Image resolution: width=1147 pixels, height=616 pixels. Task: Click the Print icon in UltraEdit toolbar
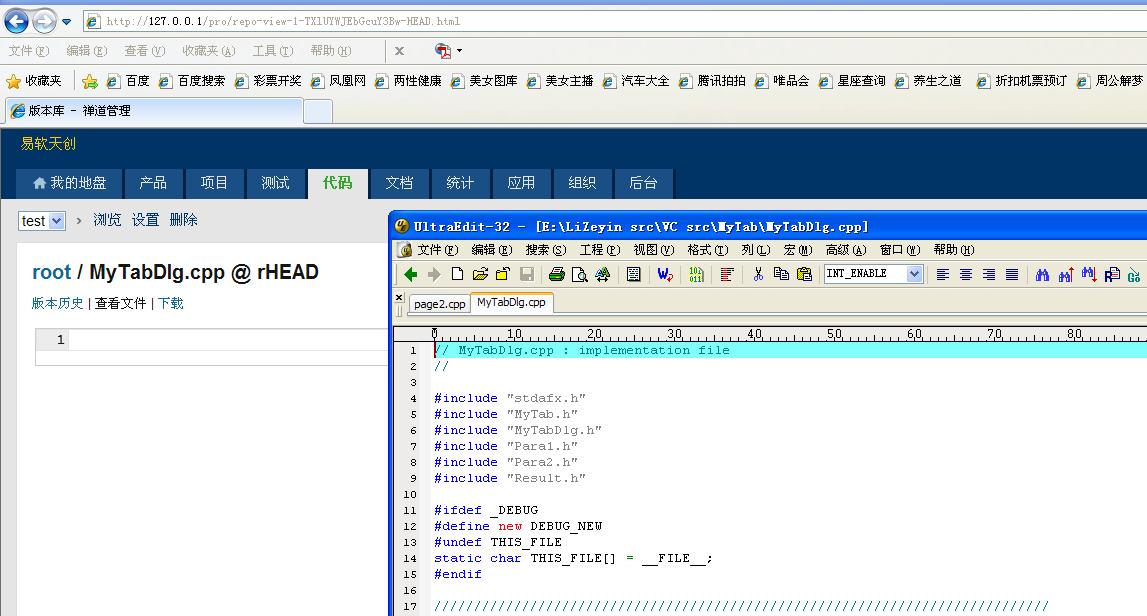tap(557, 274)
